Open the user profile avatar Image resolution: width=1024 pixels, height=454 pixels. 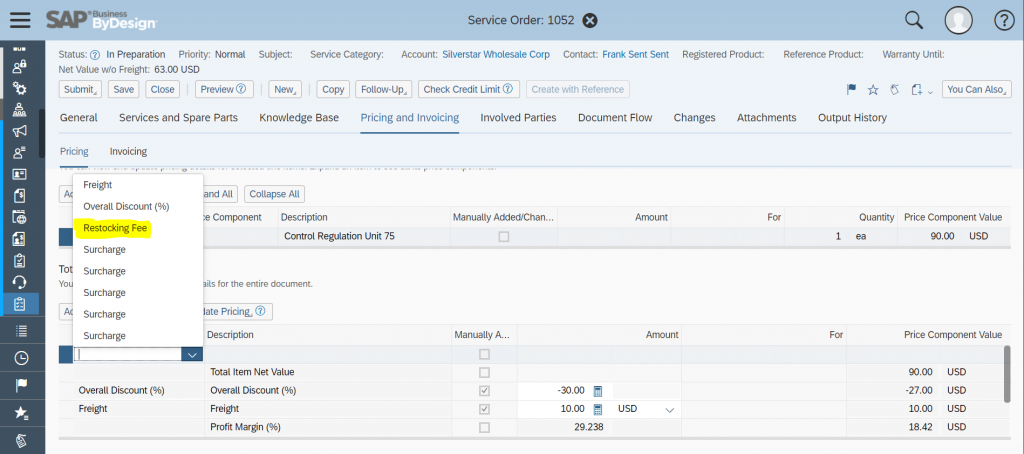pyautogui.click(x=959, y=20)
